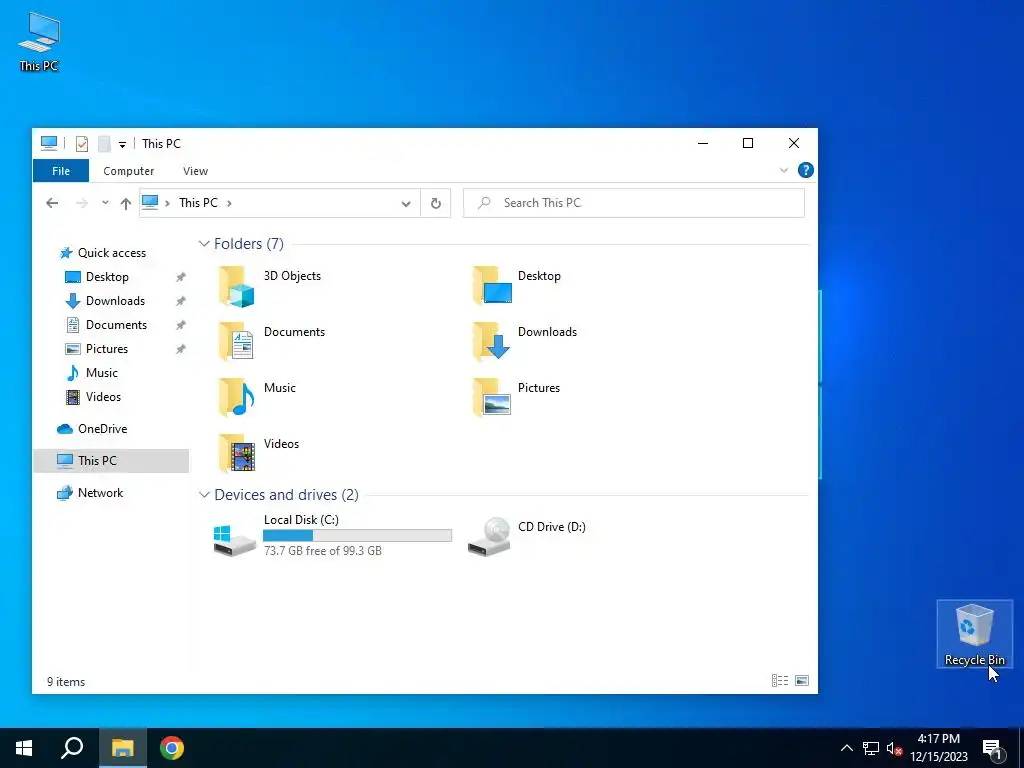
Task: Open the explorer Help question mark icon
Action: pos(806,170)
